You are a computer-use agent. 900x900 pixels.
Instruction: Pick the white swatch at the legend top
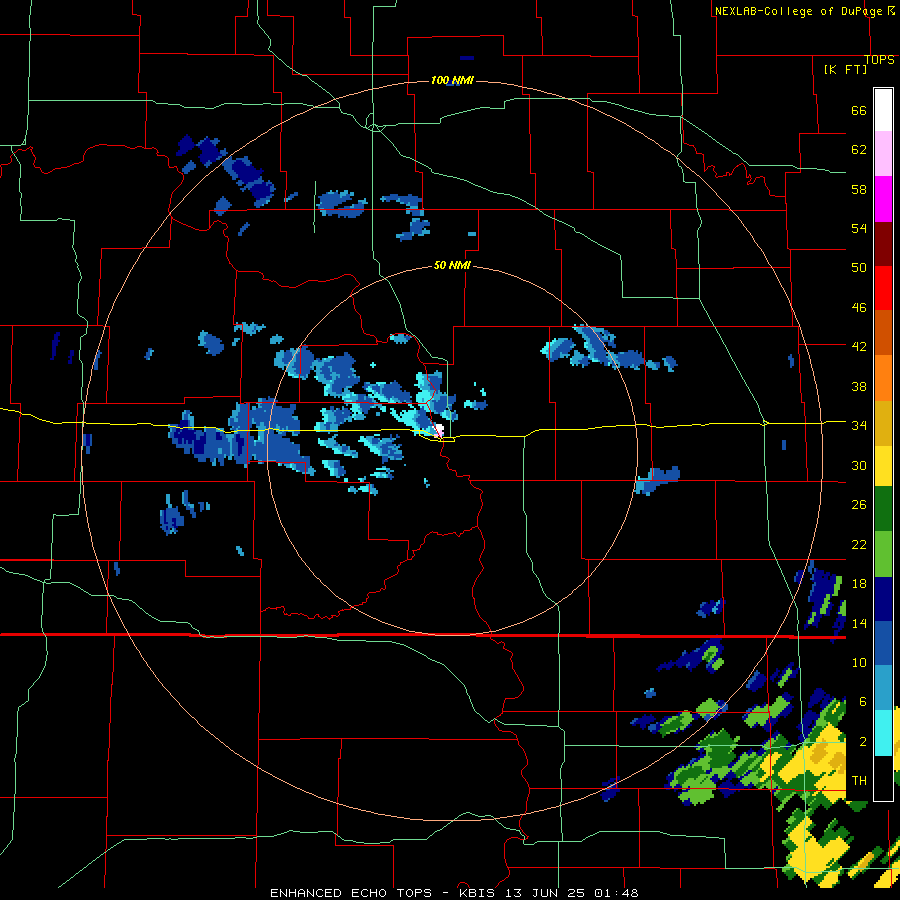(x=883, y=110)
